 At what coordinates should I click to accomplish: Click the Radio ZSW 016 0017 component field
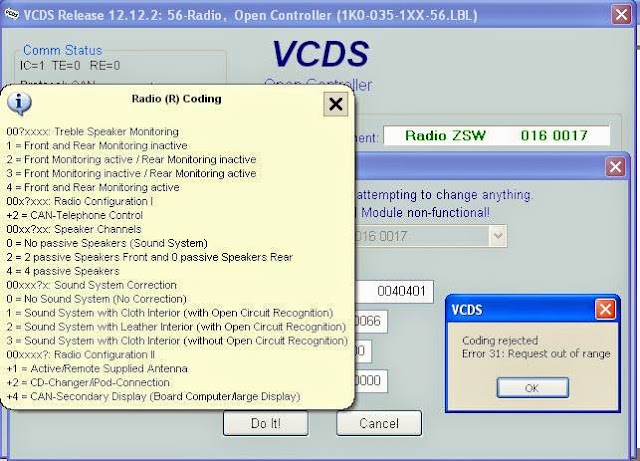point(497,136)
